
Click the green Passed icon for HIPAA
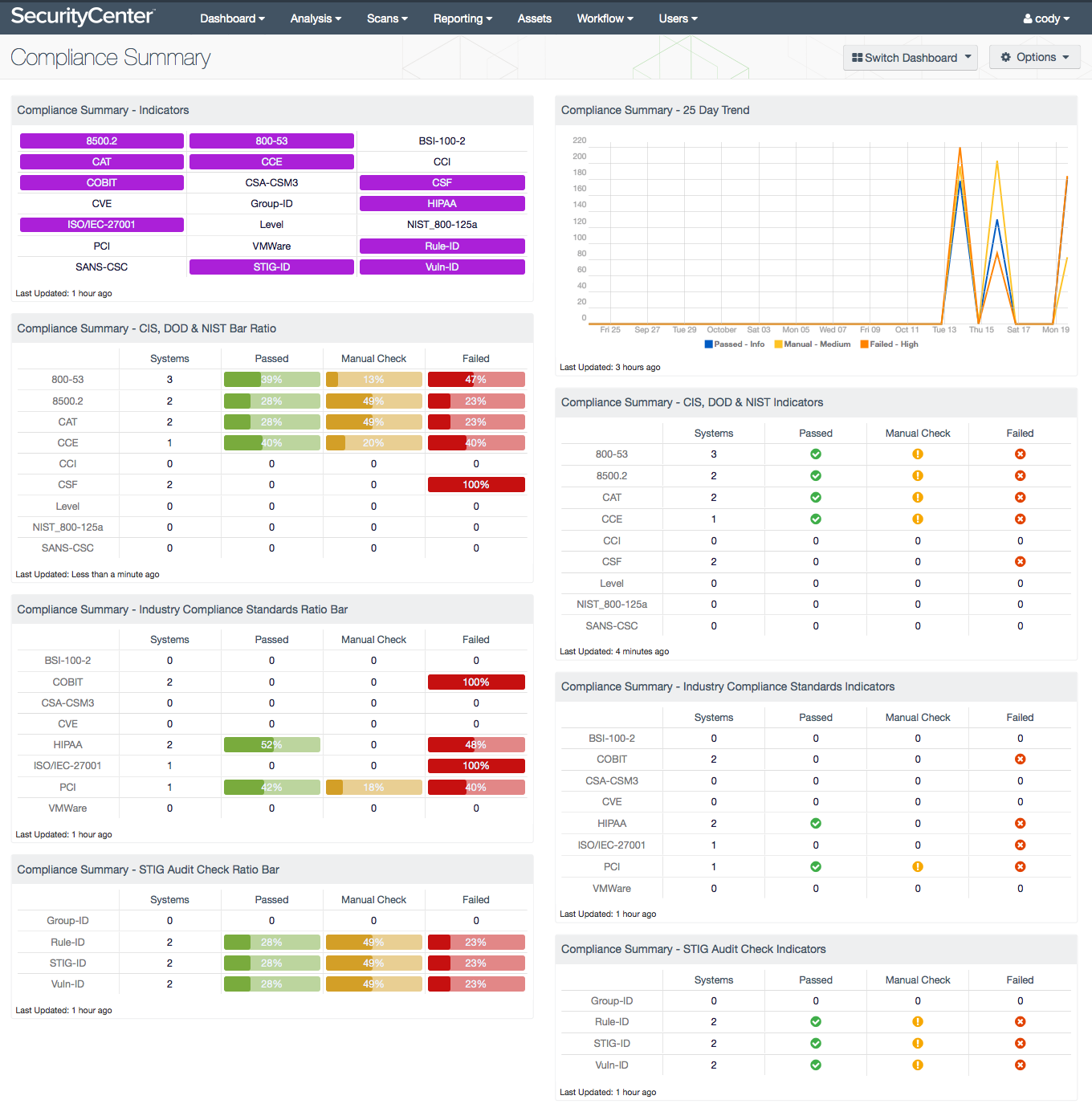(x=816, y=824)
